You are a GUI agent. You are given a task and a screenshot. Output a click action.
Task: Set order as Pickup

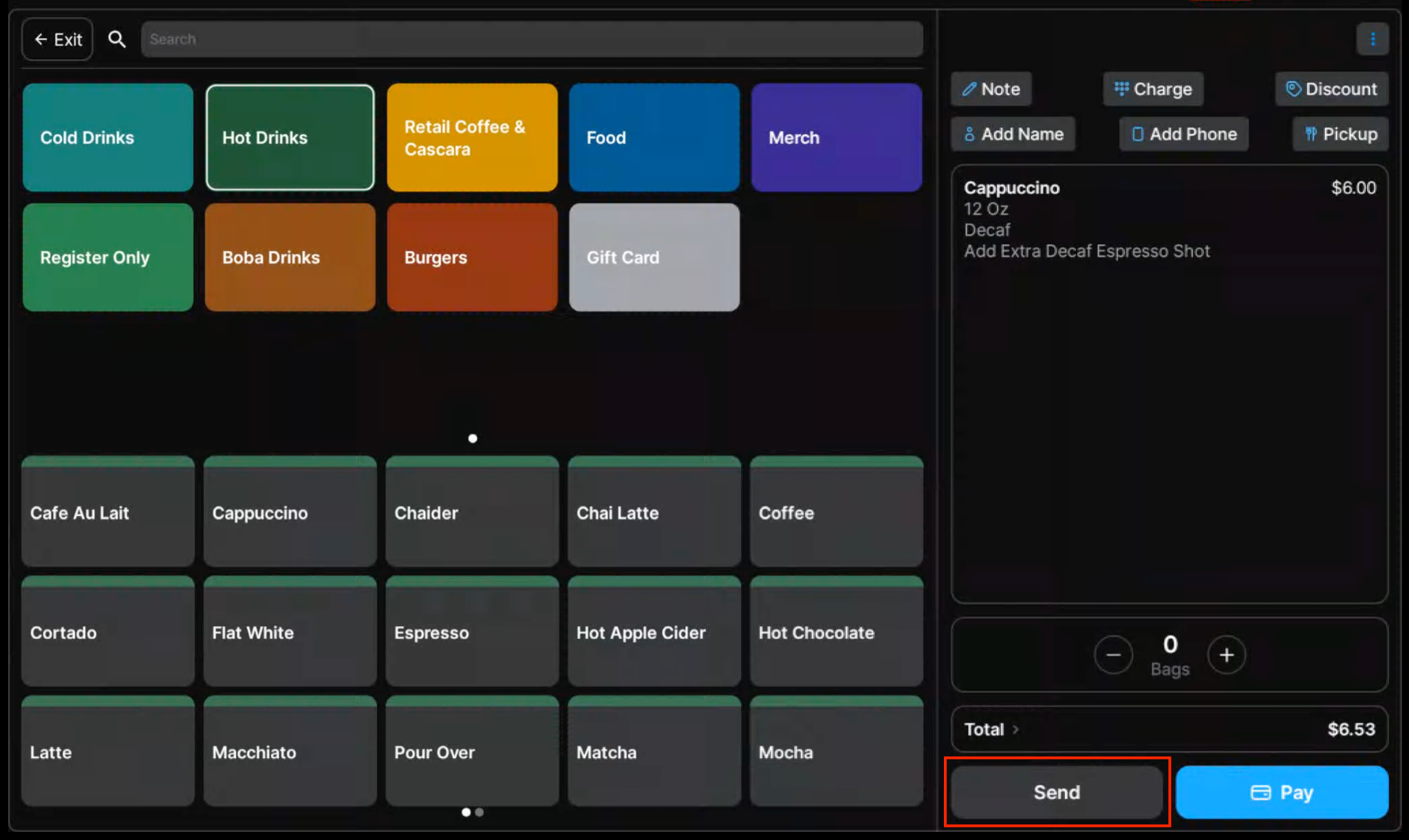tap(1341, 134)
